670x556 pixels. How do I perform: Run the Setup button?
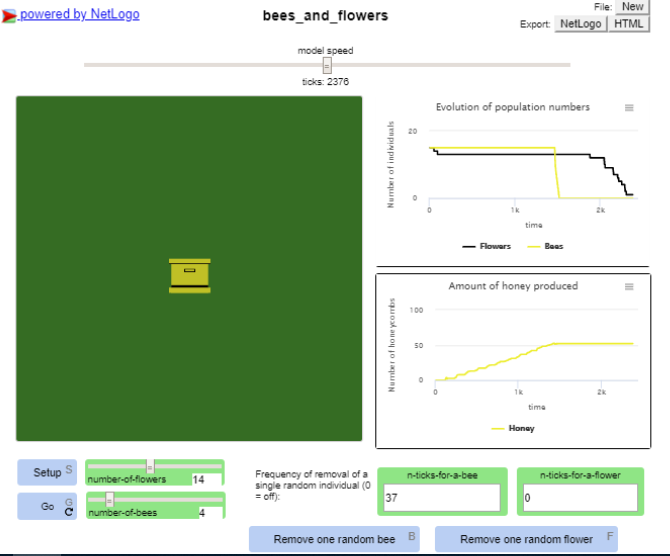point(47,472)
